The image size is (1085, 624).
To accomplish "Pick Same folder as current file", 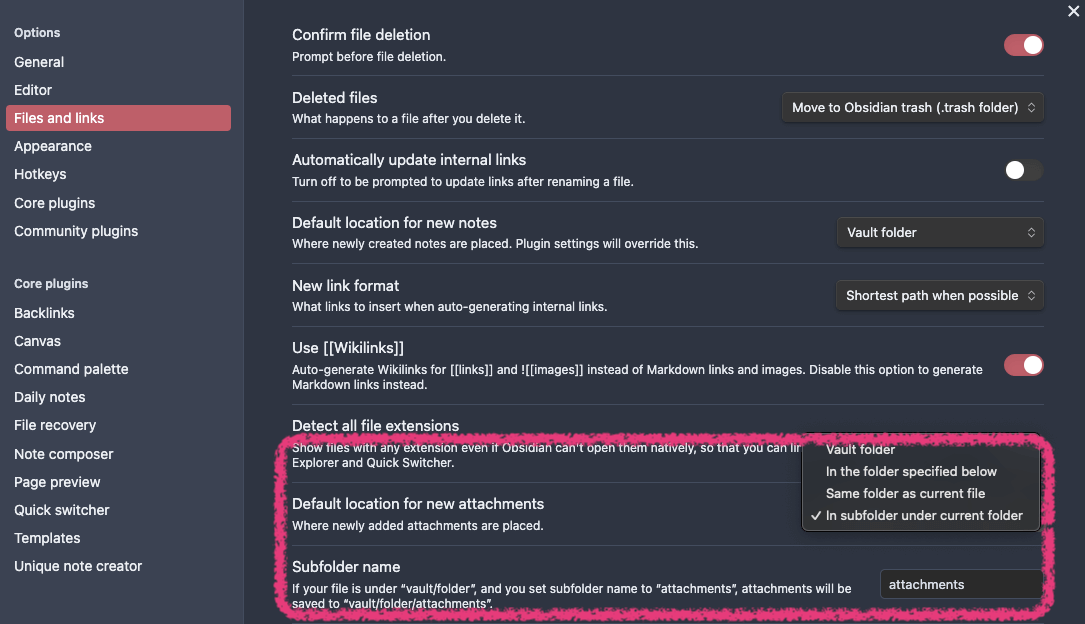I will click(905, 493).
